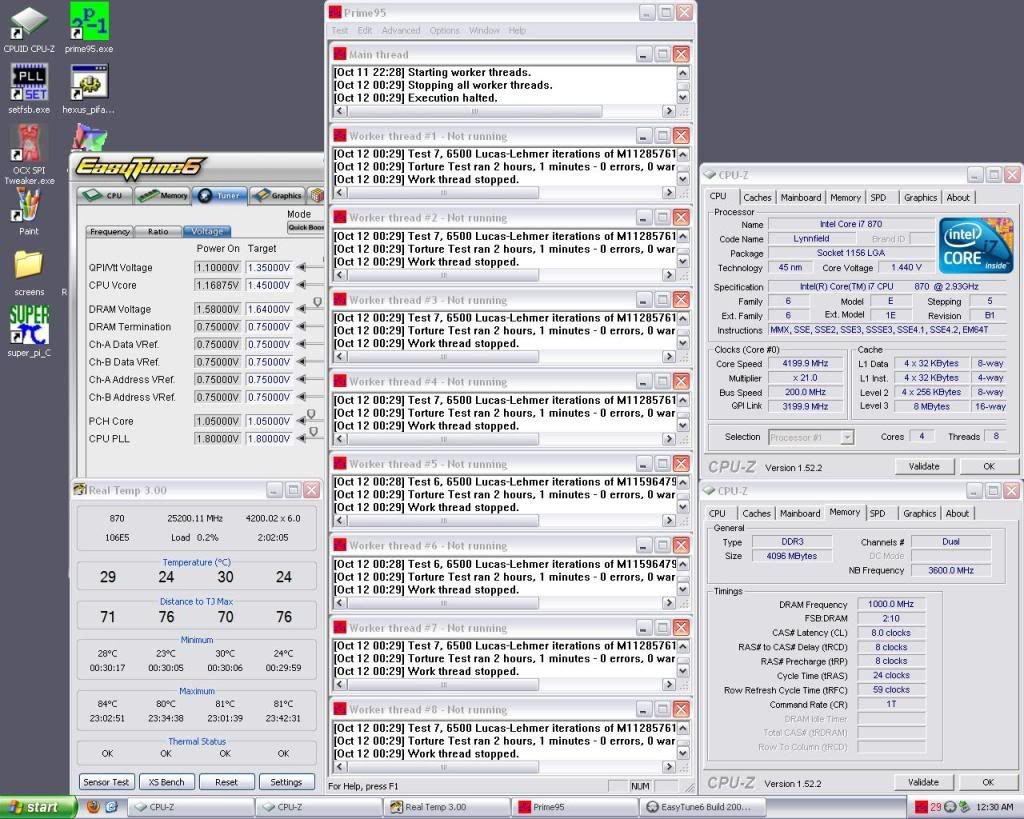1024x819 pixels.
Task: Open EasyTune6 Graphics tab
Action: [x=278, y=195]
